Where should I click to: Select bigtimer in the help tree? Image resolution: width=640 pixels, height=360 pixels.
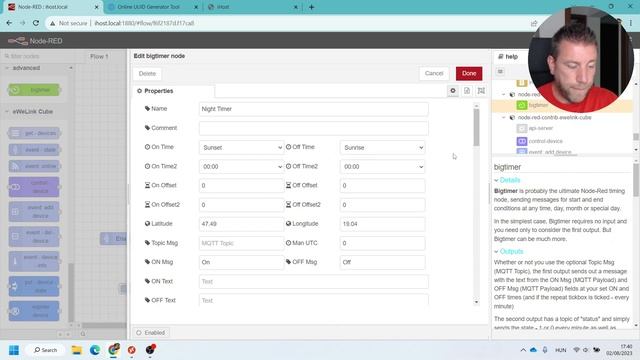tap(539, 105)
